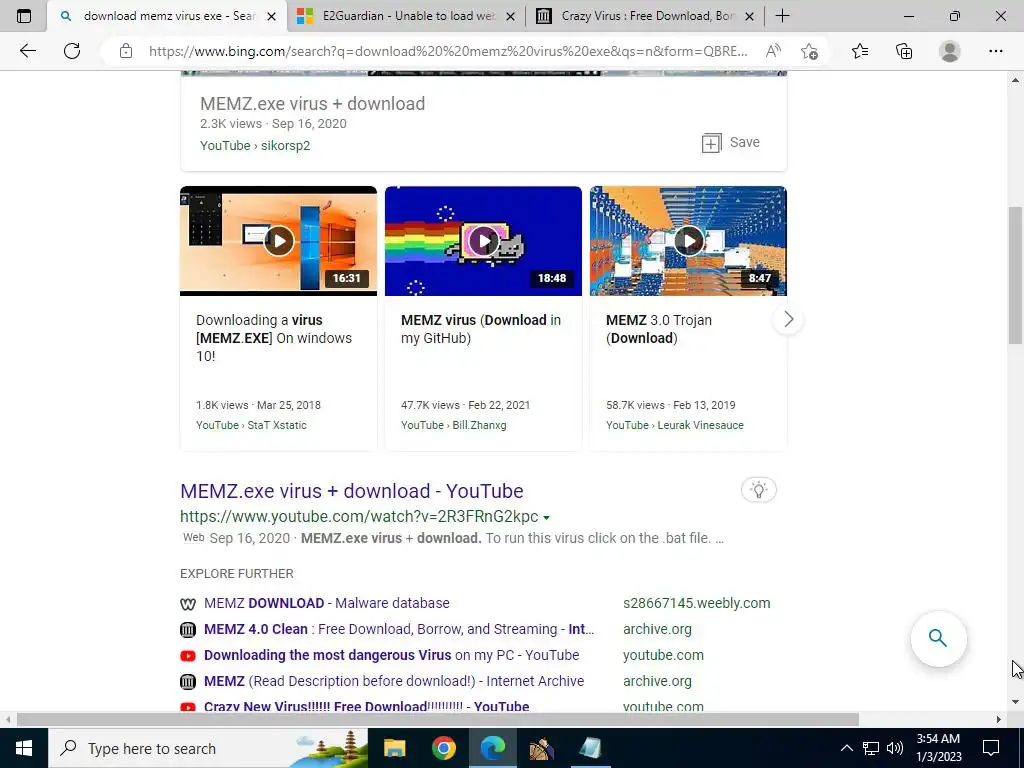Open MEMZ (Read Description before download!) link

(394, 681)
